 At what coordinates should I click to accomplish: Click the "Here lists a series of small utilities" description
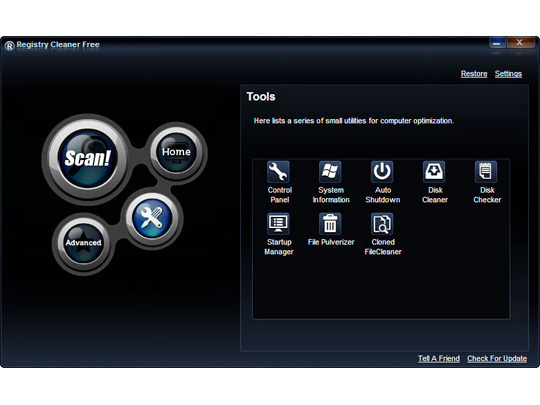tap(354, 121)
